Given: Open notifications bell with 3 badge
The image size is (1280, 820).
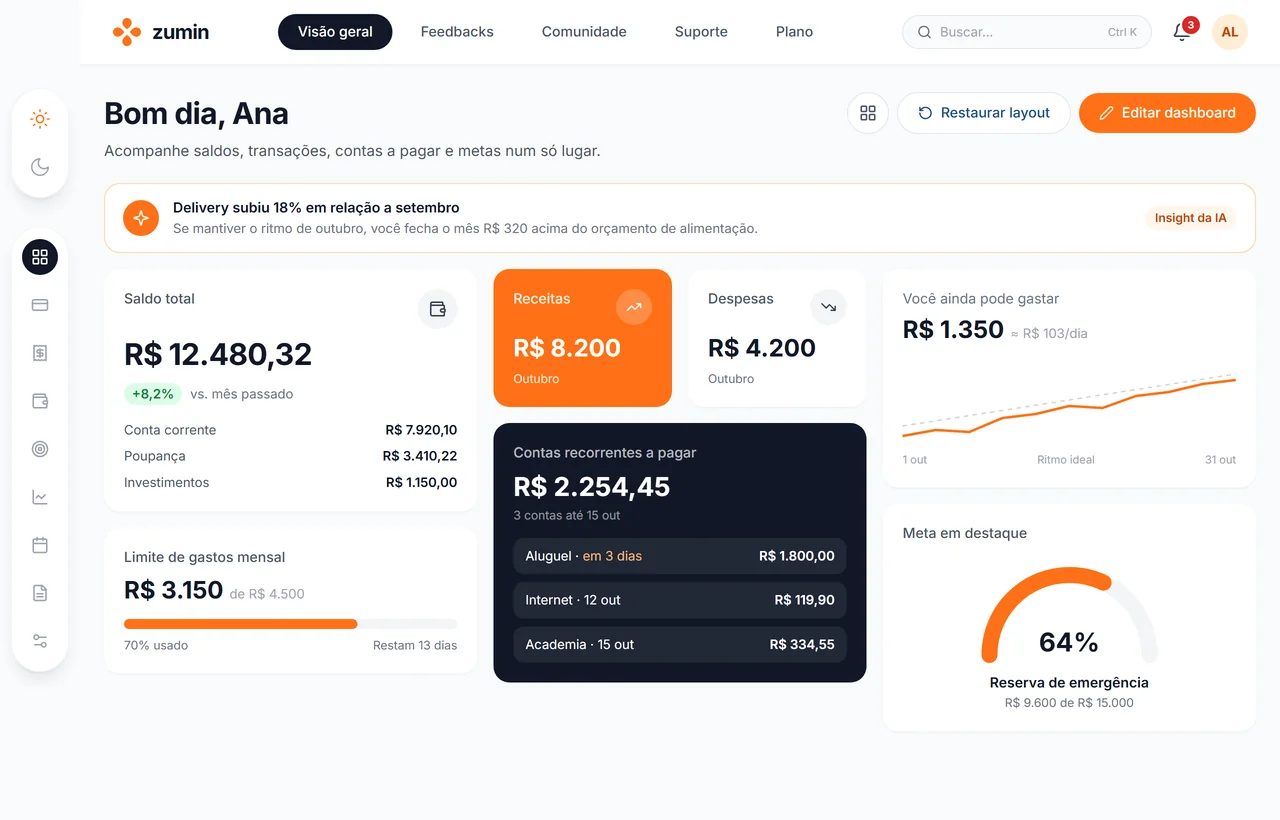Looking at the screenshot, I should [x=1182, y=32].
